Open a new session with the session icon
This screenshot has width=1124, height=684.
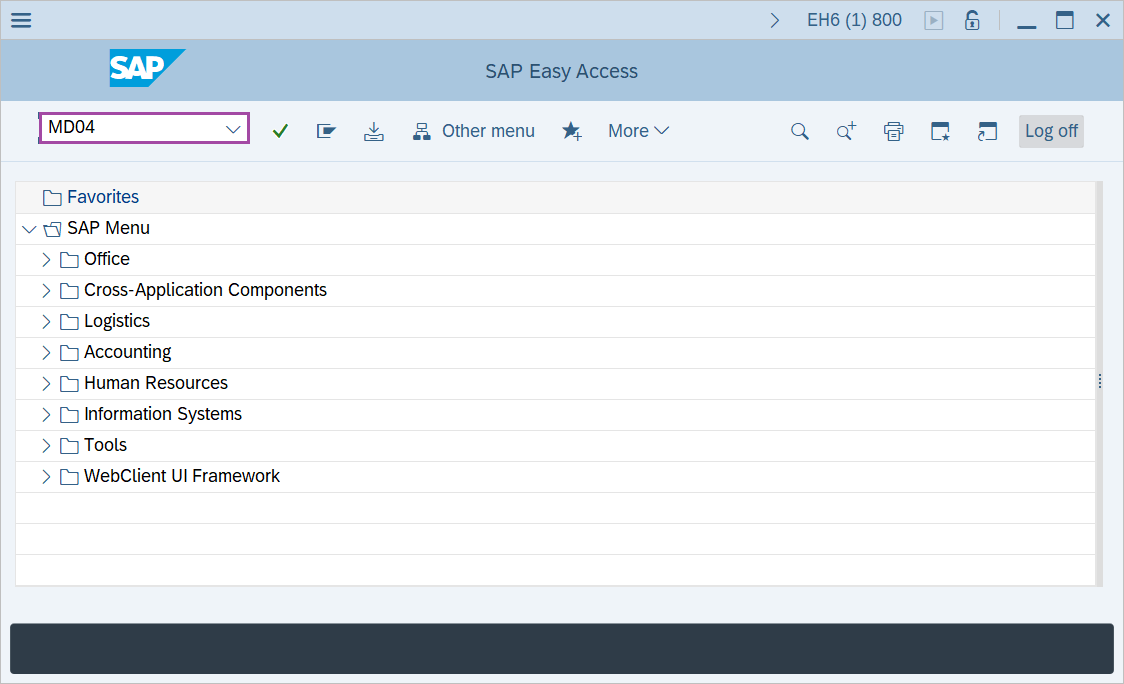987,131
